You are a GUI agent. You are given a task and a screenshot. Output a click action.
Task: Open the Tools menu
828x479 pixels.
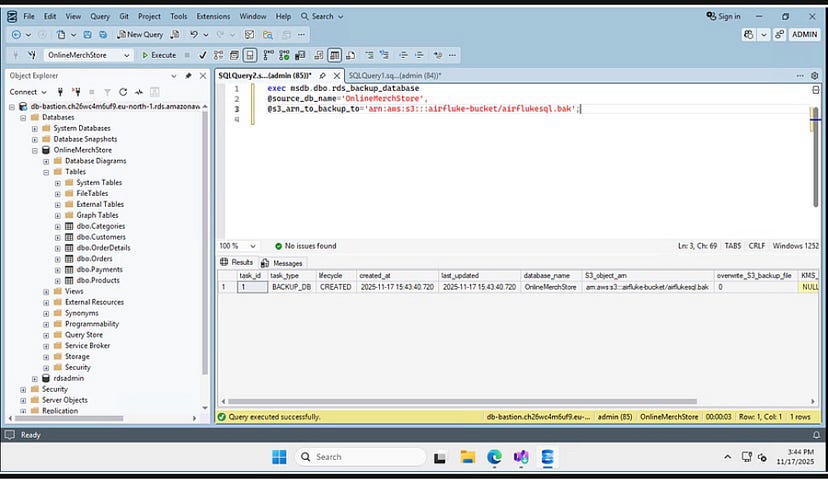point(178,16)
